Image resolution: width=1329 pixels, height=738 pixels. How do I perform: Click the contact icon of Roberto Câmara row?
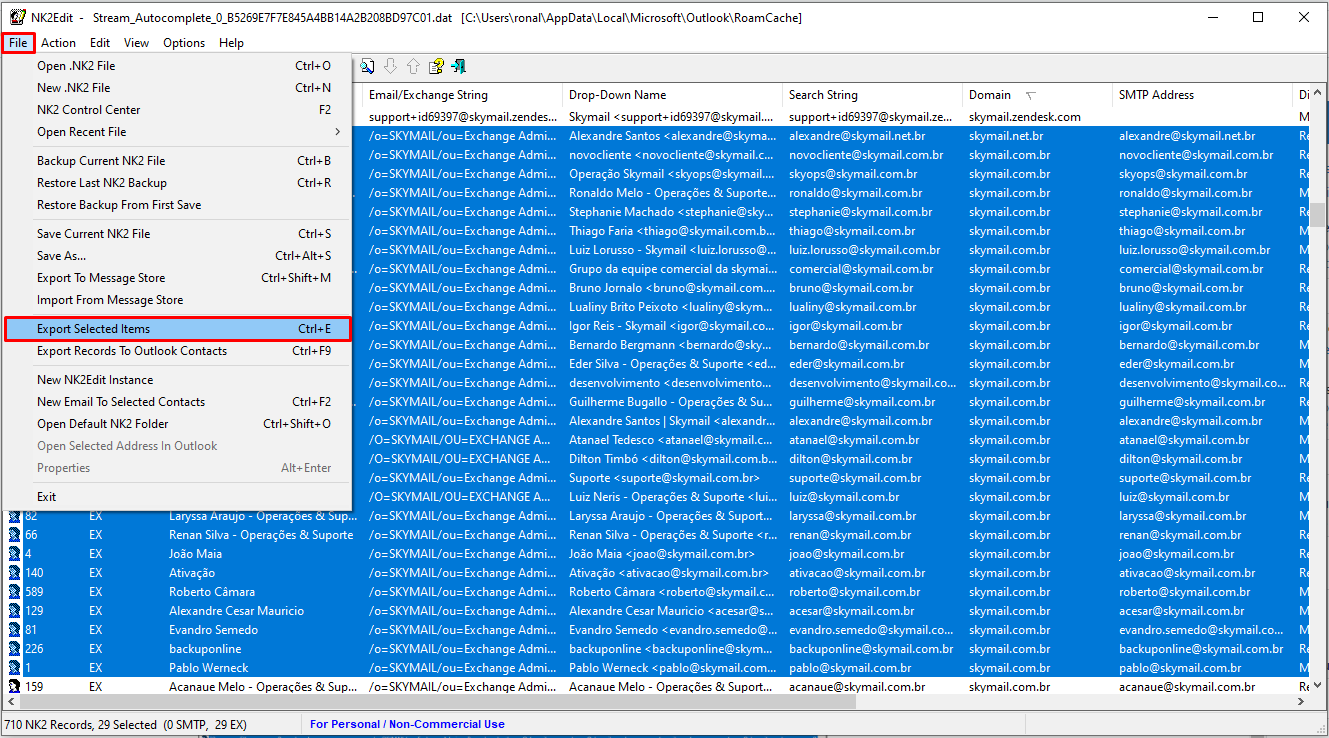[x=14, y=592]
